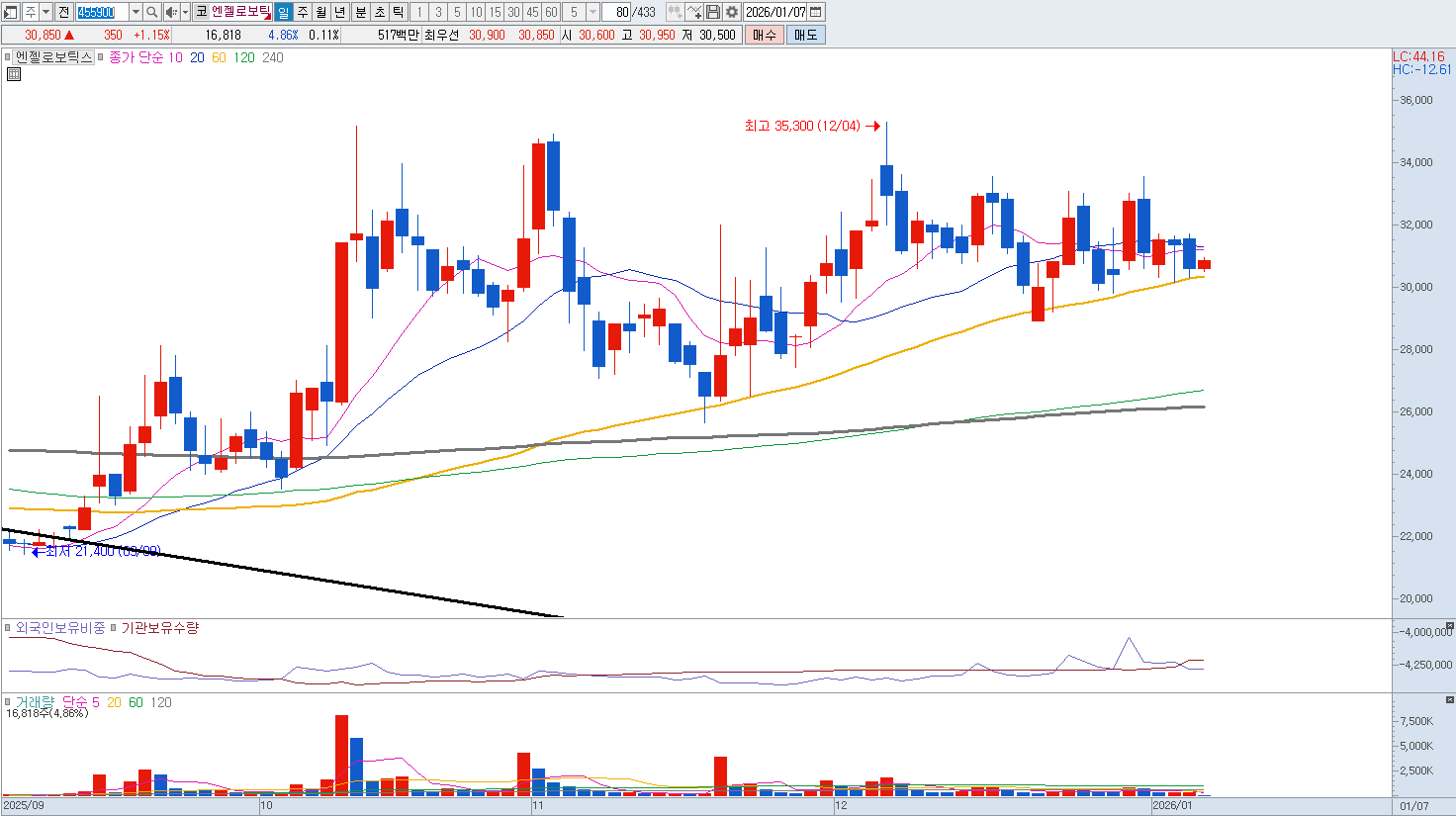This screenshot has height=816, width=1456.
Task: Switch chart to 분 (minute) period
Action: [x=360, y=12]
